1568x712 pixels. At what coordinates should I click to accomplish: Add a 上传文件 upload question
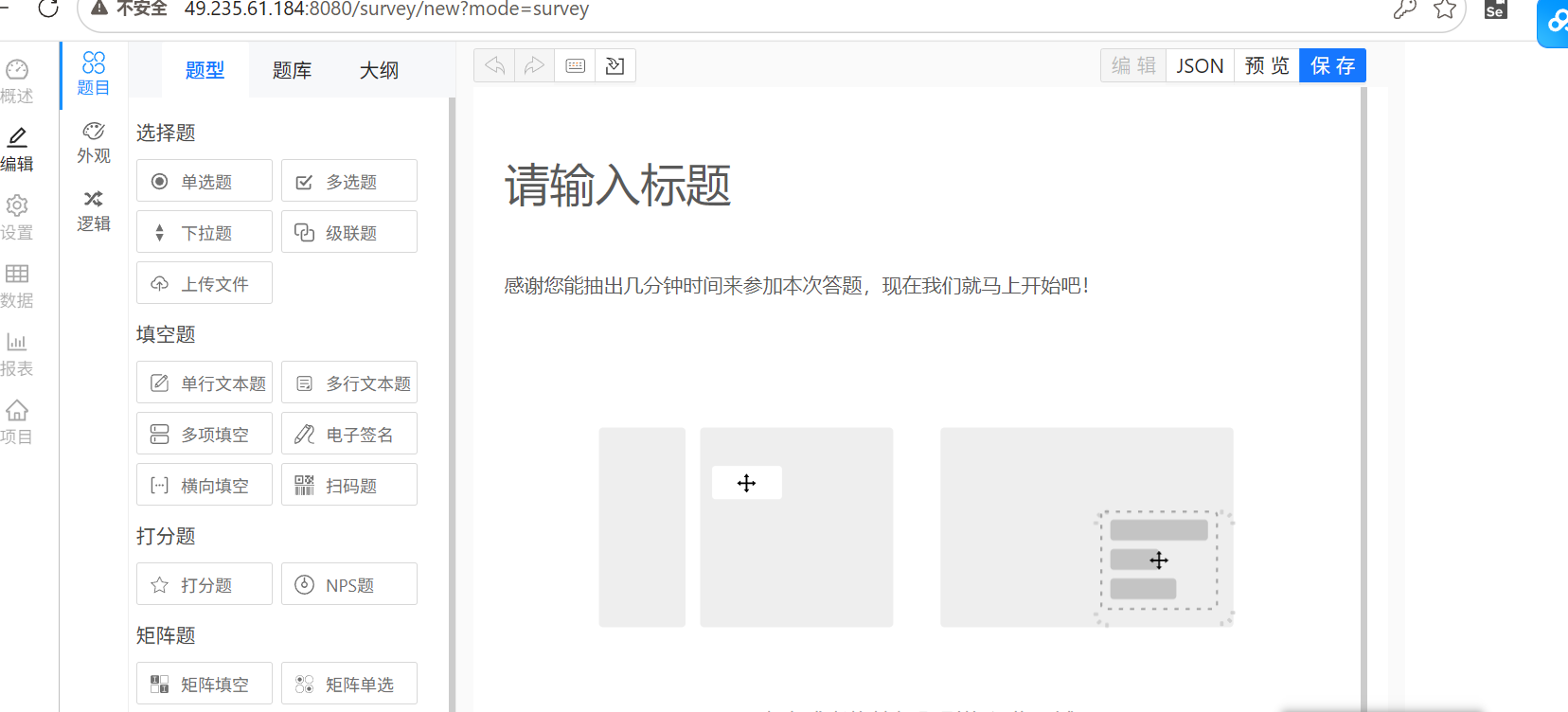pyautogui.click(x=205, y=283)
